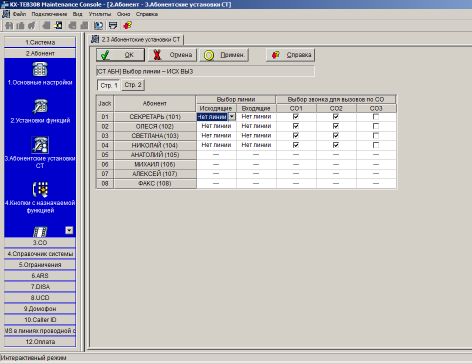Screen dimensions: 472x364
Task: Open the Подключение menu
Action: tap(49, 14)
